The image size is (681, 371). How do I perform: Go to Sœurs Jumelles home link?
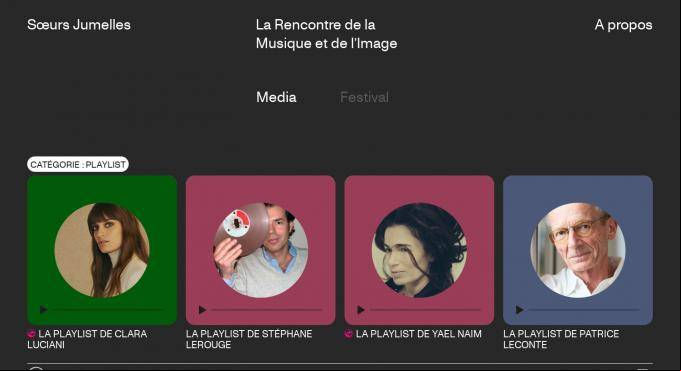[x=79, y=25]
